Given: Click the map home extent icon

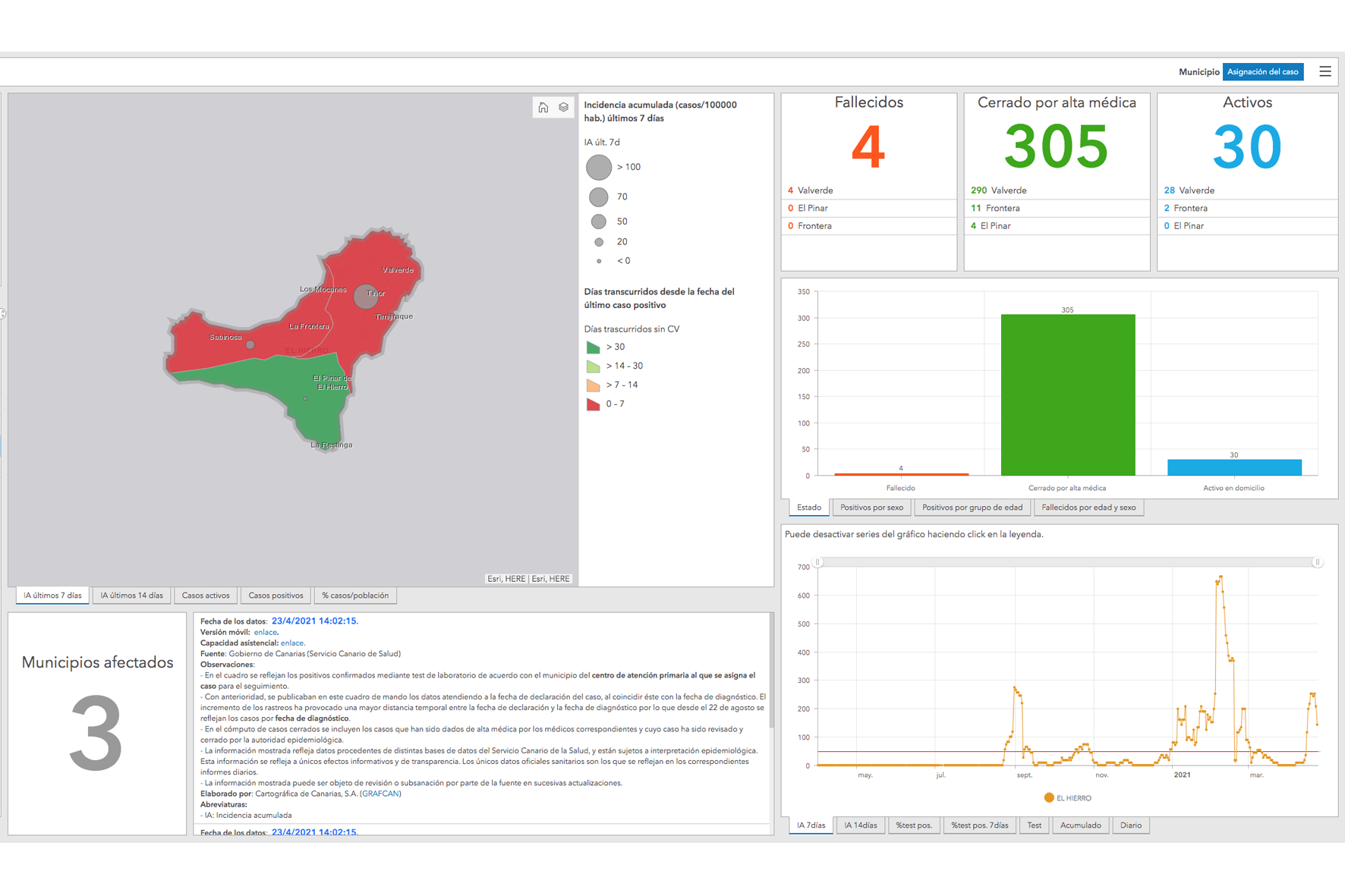Looking at the screenshot, I should (x=543, y=108).
